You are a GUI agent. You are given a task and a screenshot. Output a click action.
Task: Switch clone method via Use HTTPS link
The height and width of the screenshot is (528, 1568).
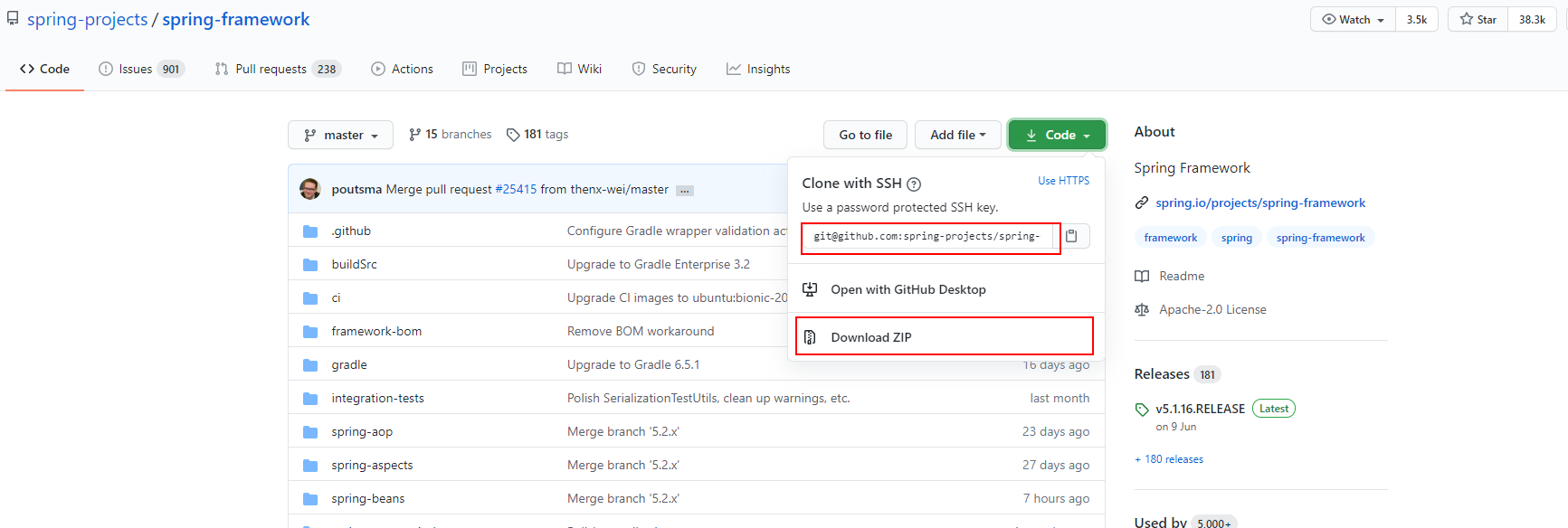[1063, 181]
